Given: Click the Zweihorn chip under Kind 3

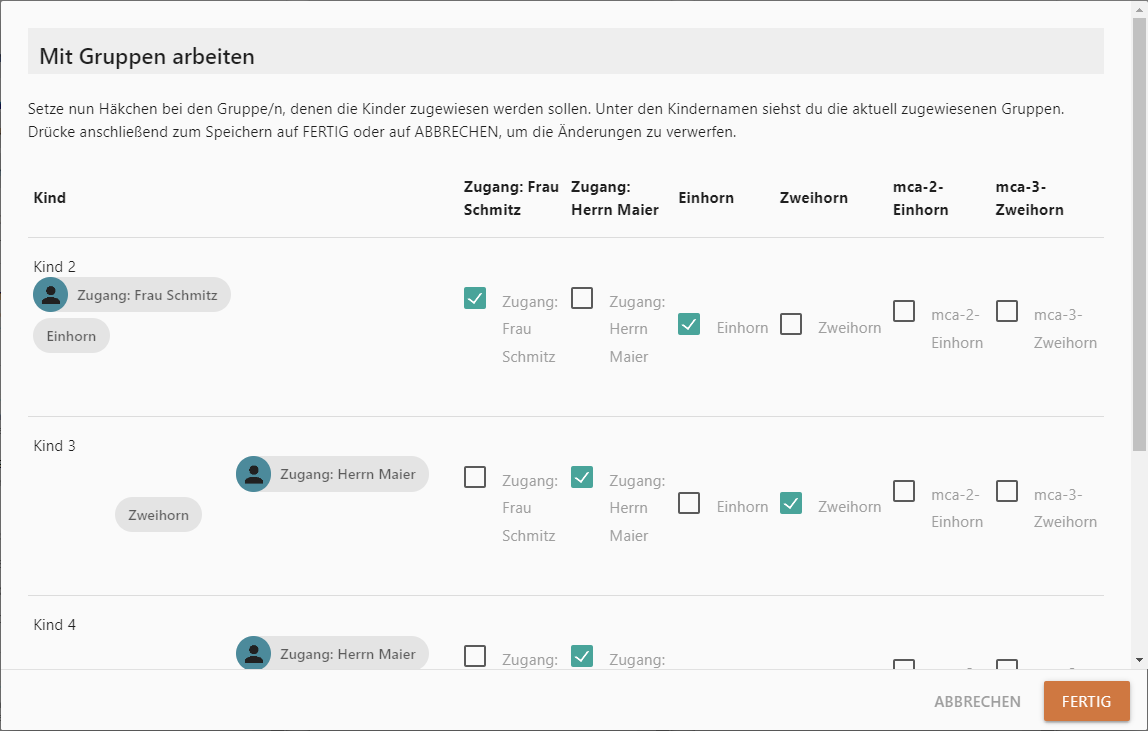Looking at the screenshot, I should coord(158,514).
